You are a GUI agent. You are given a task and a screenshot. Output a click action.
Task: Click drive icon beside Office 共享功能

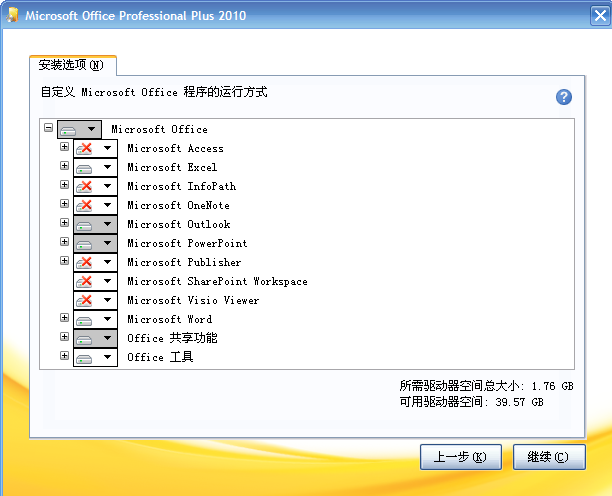[x=84, y=339]
